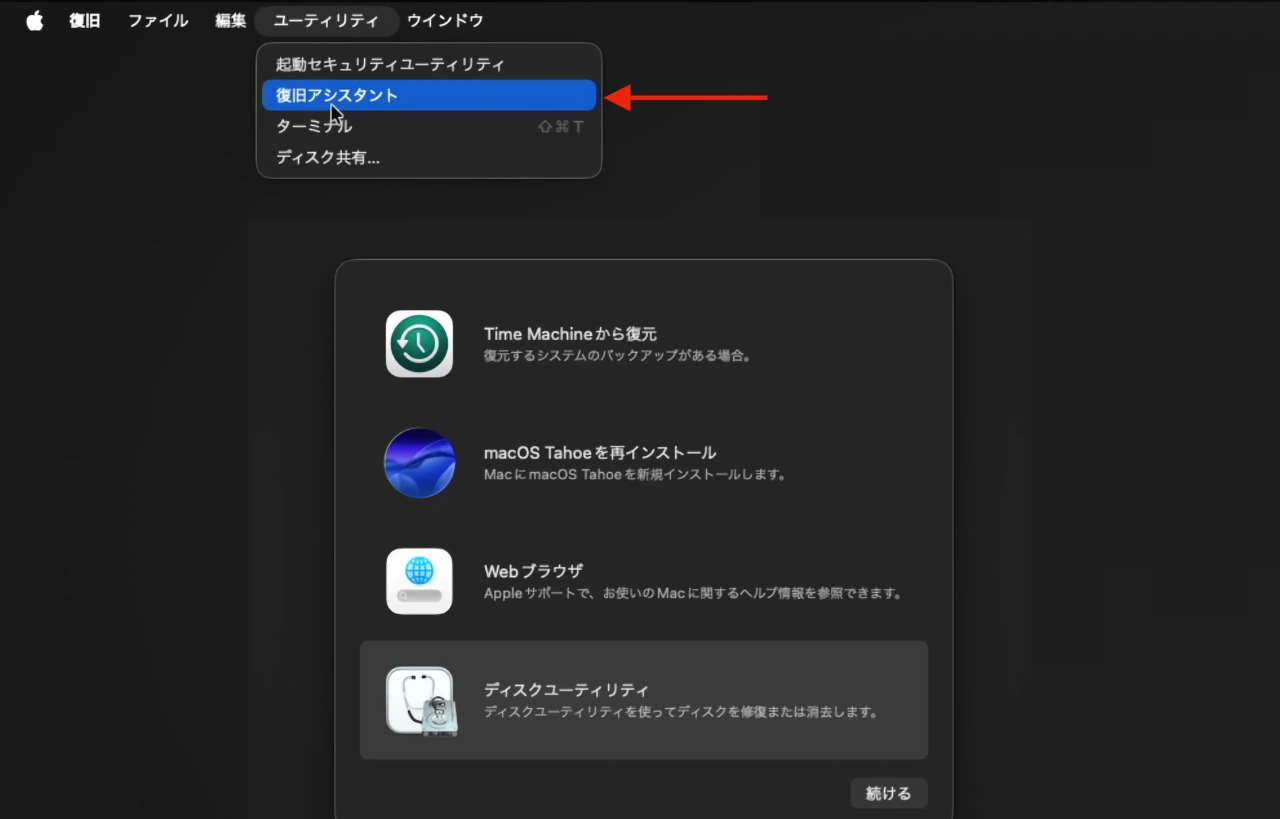Viewport: 1280px width, 819px height.
Task: Click the macOS Tahoe reinstall icon
Action: 419,462
